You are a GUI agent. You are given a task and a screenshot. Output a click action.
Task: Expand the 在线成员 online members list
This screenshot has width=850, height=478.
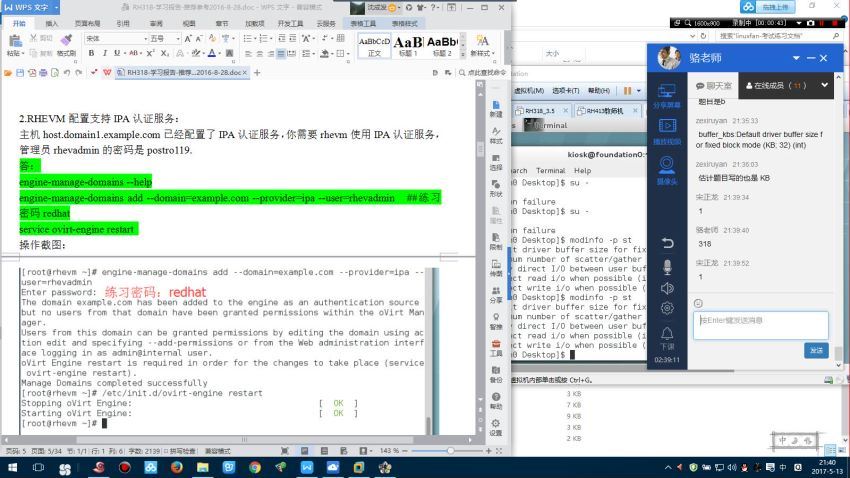[825, 85]
